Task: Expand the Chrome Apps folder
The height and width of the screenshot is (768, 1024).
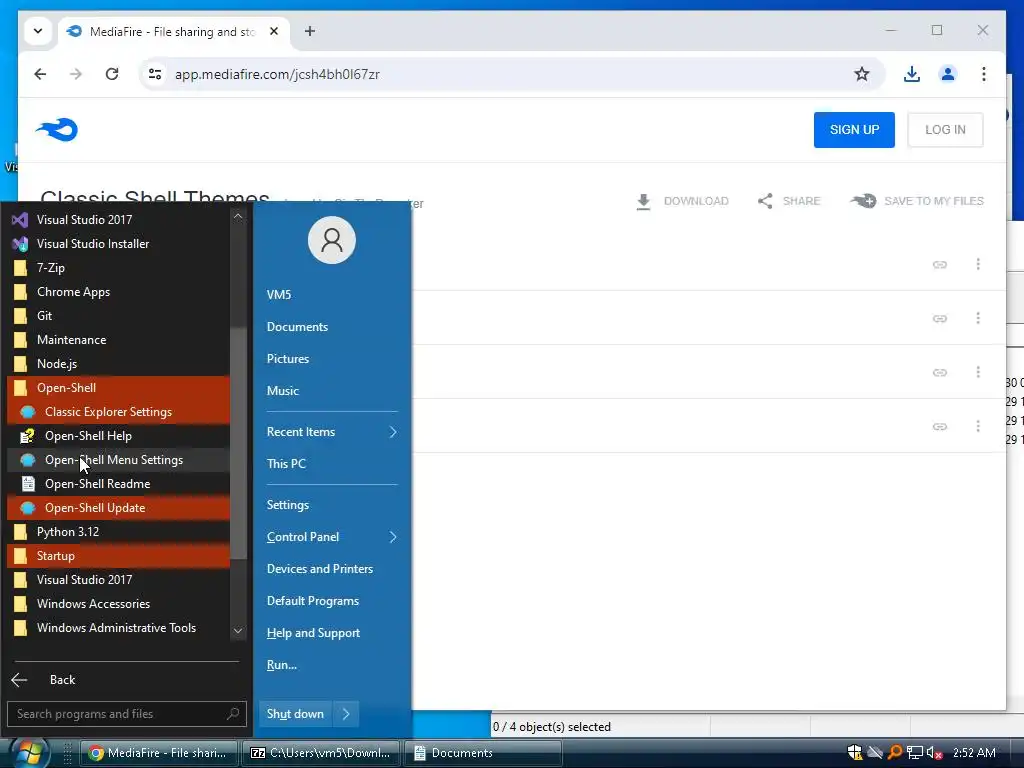Action: (x=118, y=292)
